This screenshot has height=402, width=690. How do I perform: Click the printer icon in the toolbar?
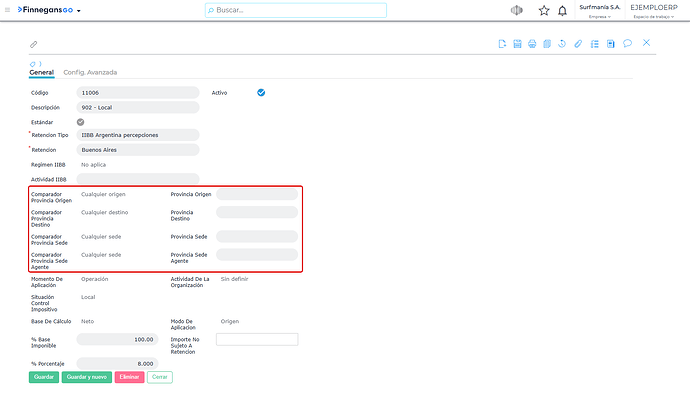click(532, 44)
